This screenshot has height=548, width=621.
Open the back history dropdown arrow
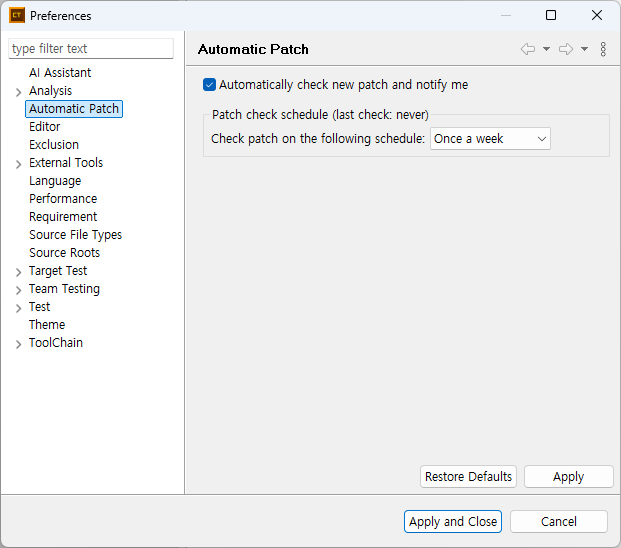[x=546, y=49]
